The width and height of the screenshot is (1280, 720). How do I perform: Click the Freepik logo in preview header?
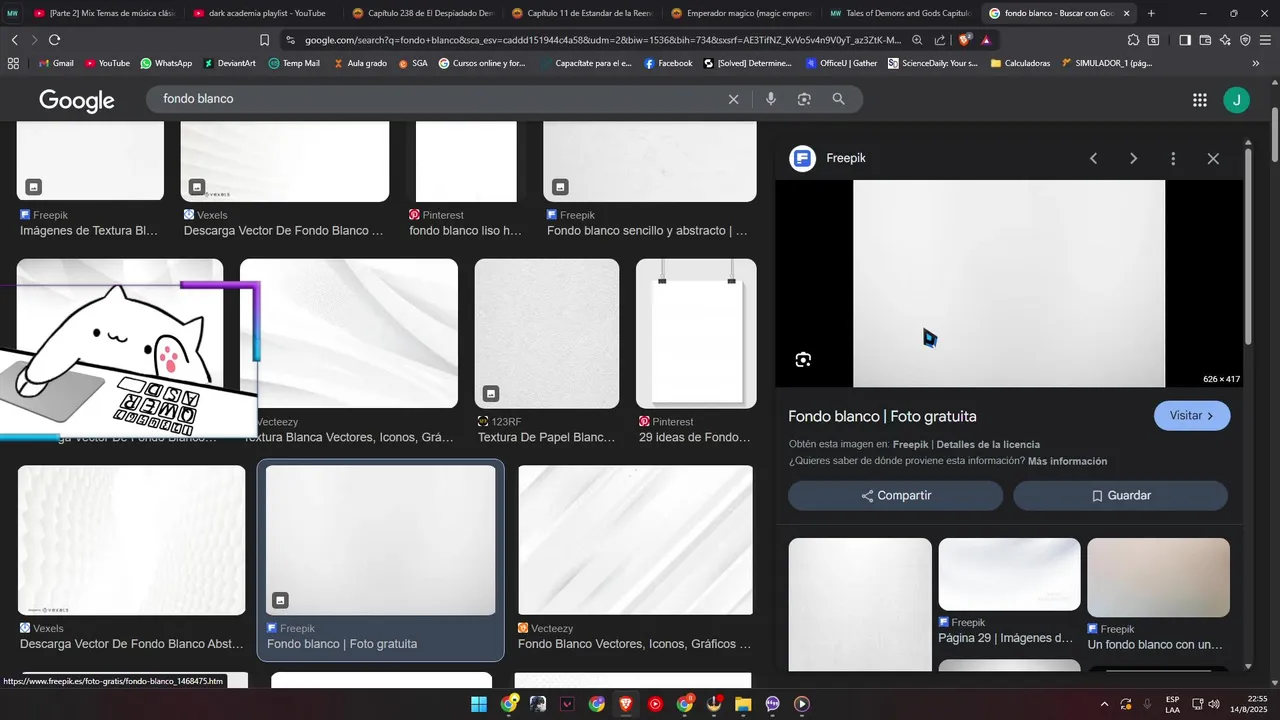(x=802, y=158)
